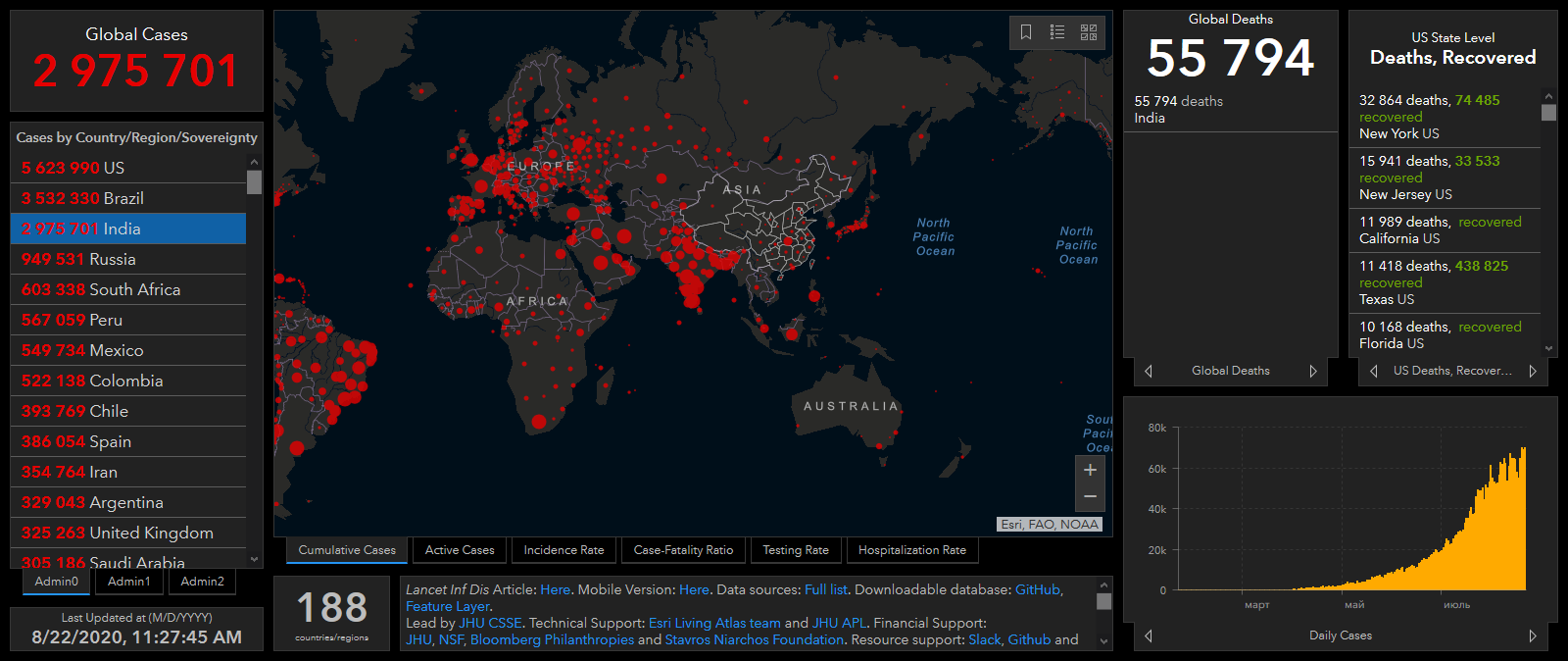Switch to the Active Cases tab
The height and width of the screenshot is (661, 1568).
pyautogui.click(x=460, y=550)
